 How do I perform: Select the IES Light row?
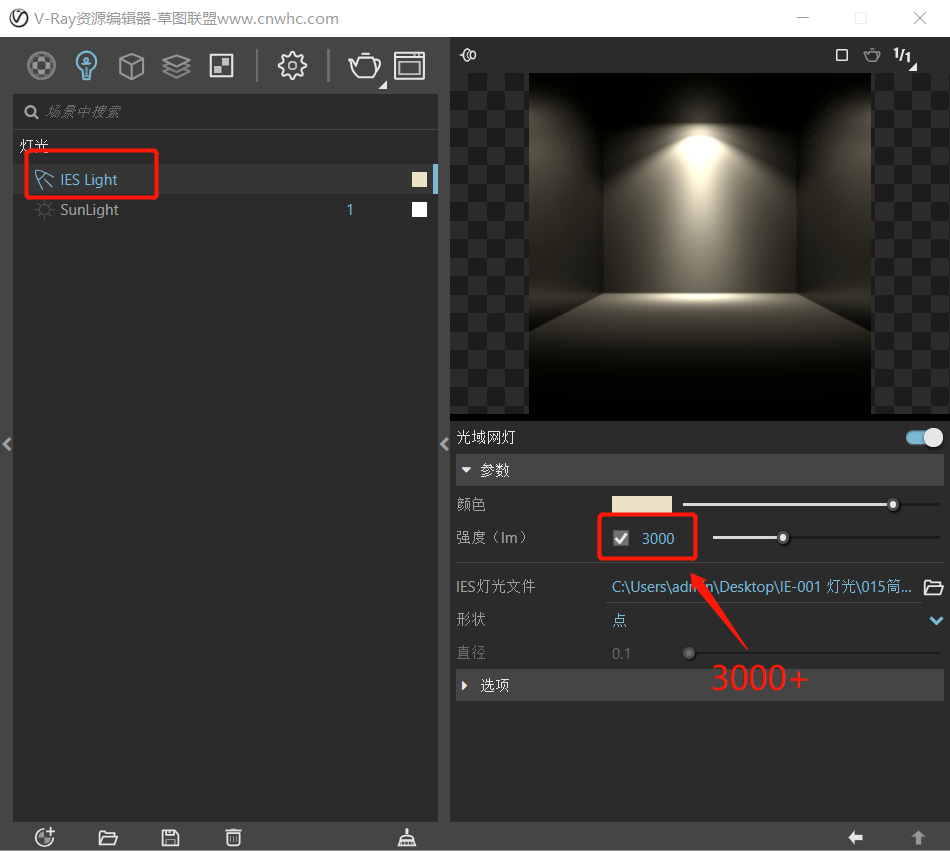click(225, 179)
